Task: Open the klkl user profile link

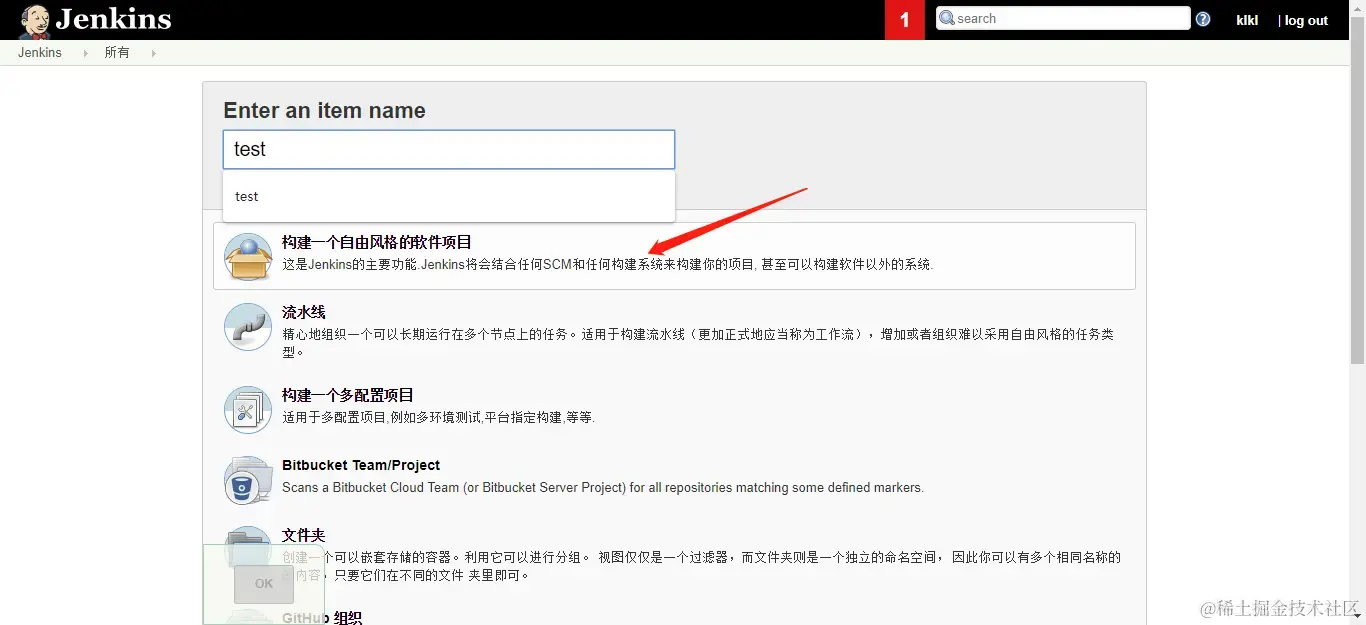Action: (x=1247, y=20)
